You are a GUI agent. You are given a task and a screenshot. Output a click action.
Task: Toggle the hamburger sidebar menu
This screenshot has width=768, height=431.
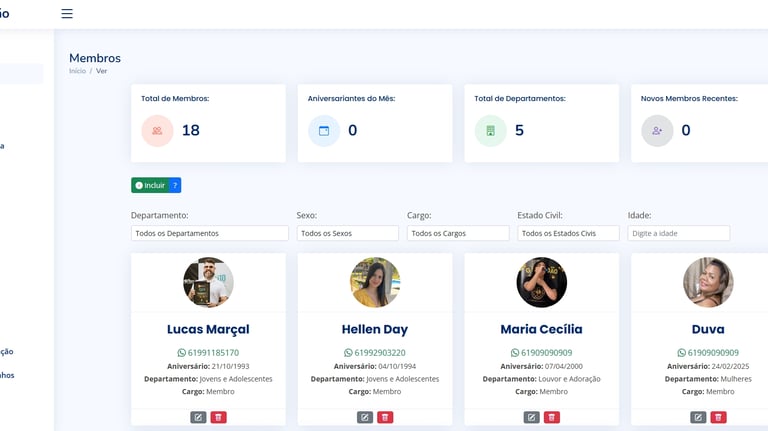(x=67, y=14)
